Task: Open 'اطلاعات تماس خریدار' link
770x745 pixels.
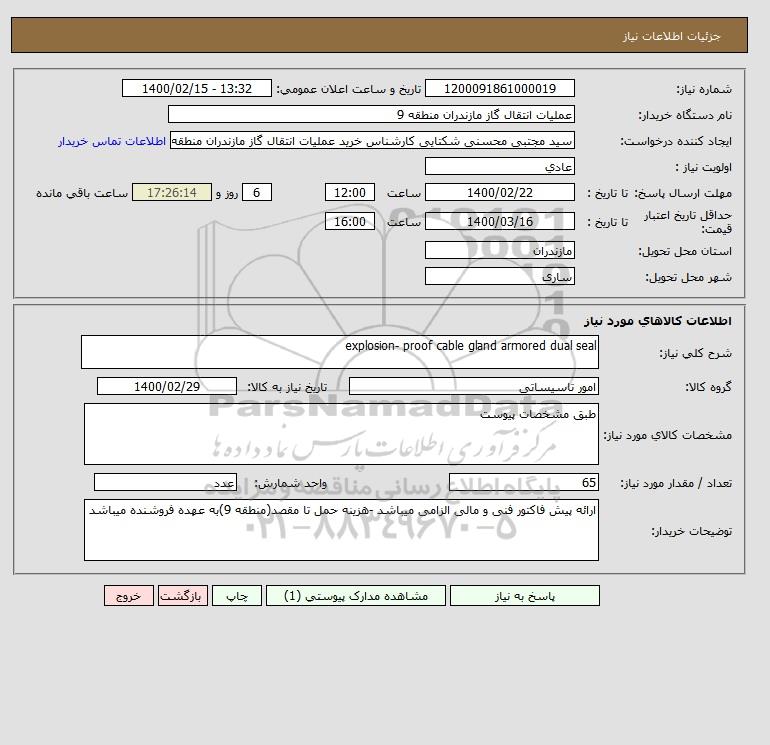Action: [x=112, y=141]
